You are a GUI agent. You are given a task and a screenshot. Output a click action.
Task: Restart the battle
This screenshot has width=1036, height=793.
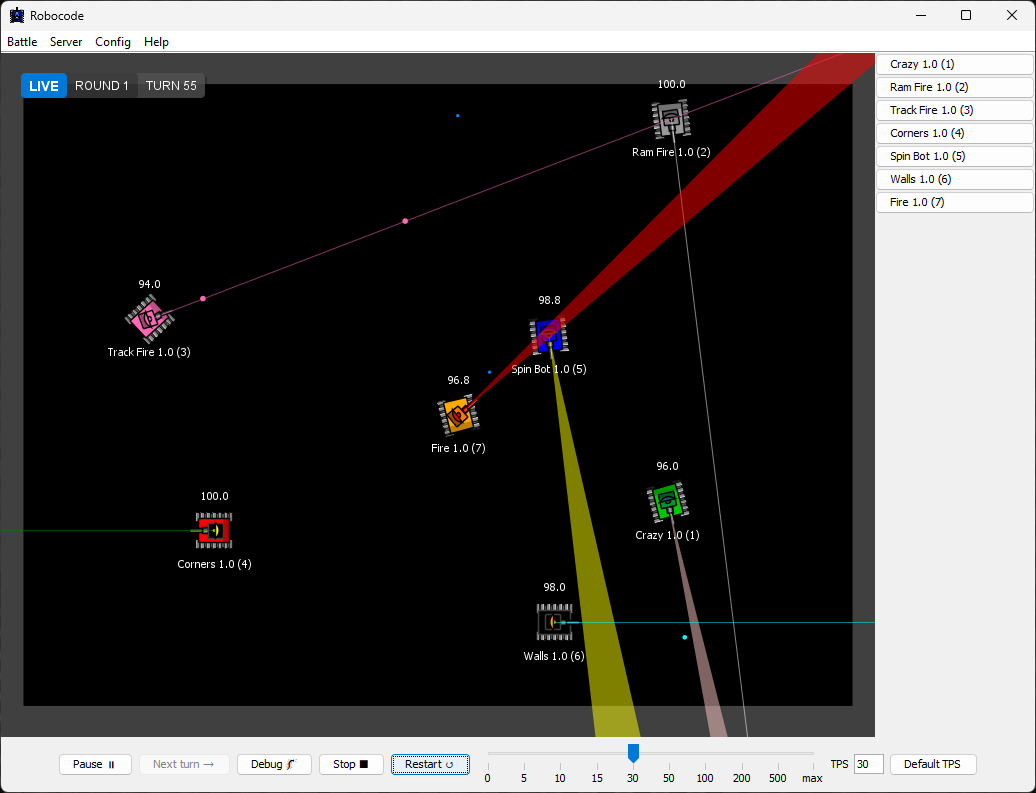[x=430, y=764]
